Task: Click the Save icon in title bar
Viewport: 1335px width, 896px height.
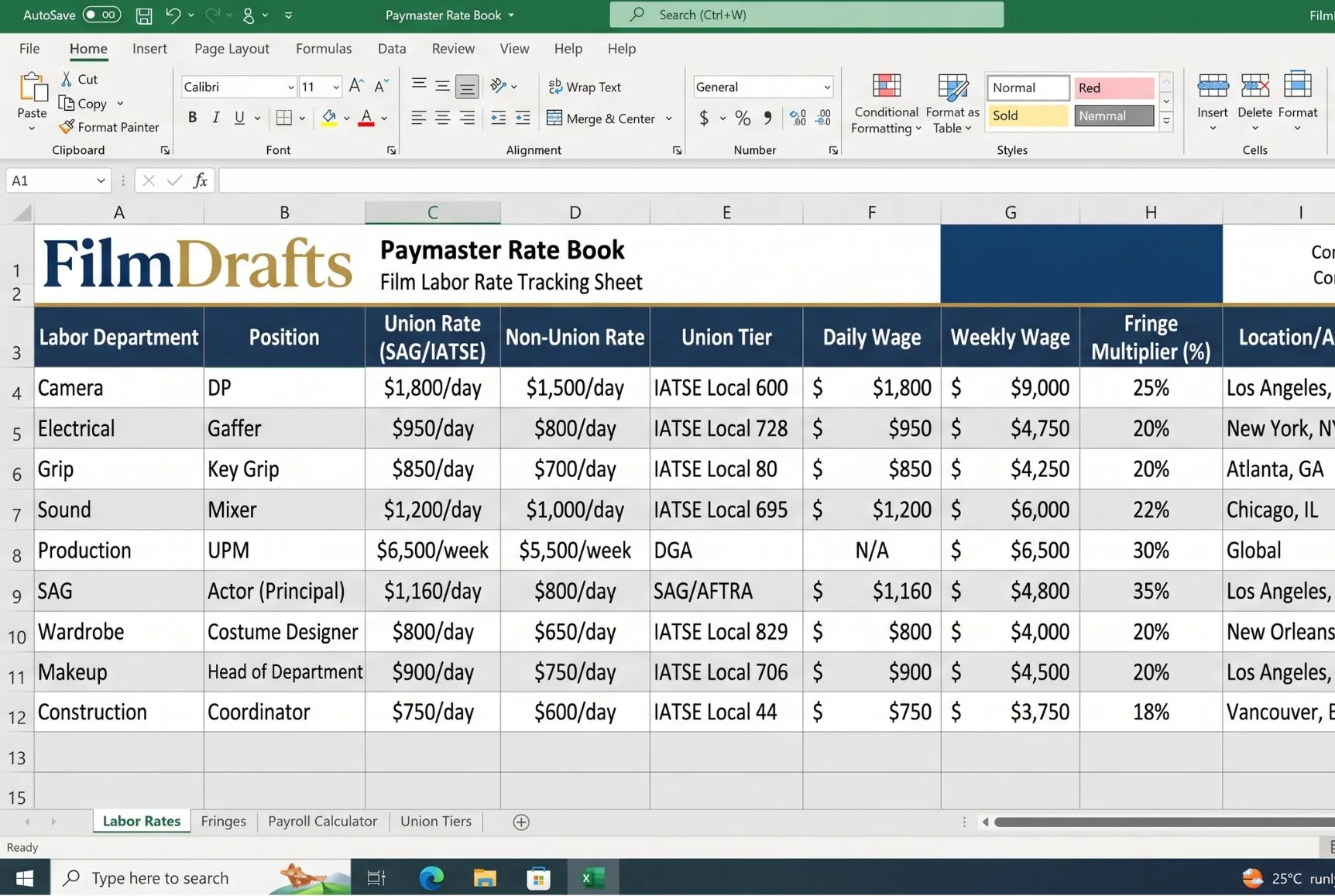Action: 143,15
